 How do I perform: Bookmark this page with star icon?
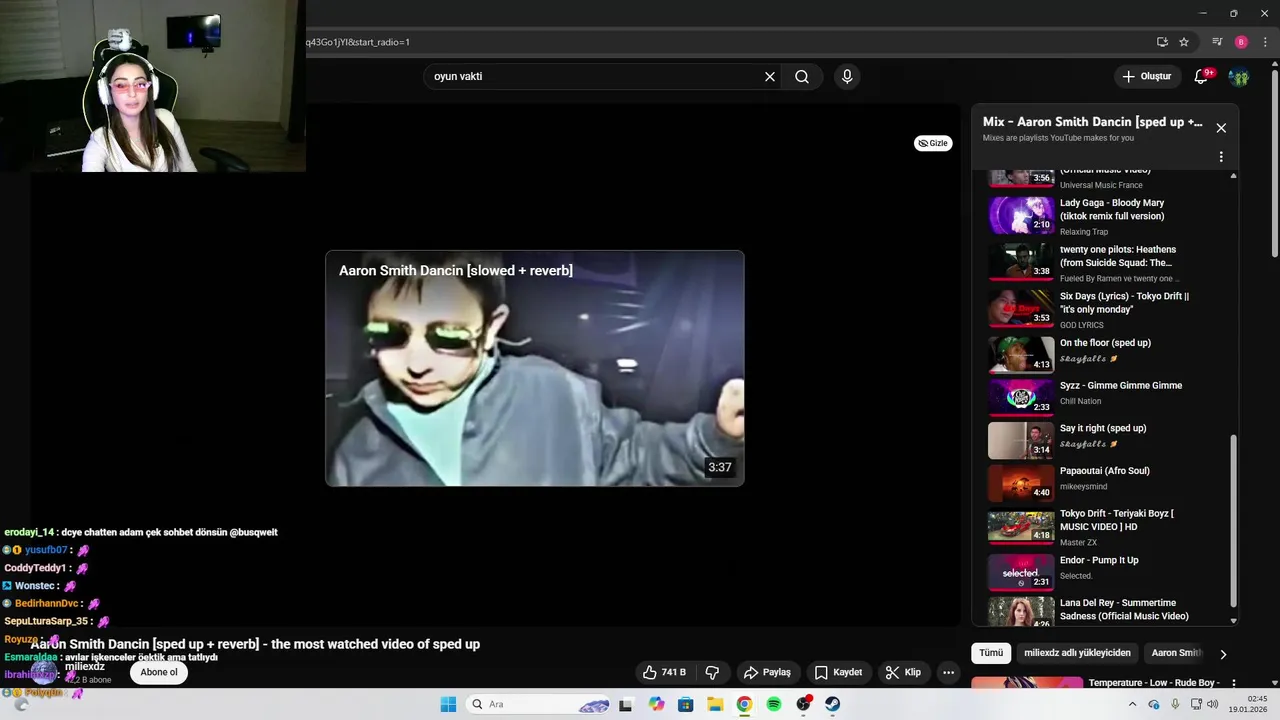coord(1184,42)
